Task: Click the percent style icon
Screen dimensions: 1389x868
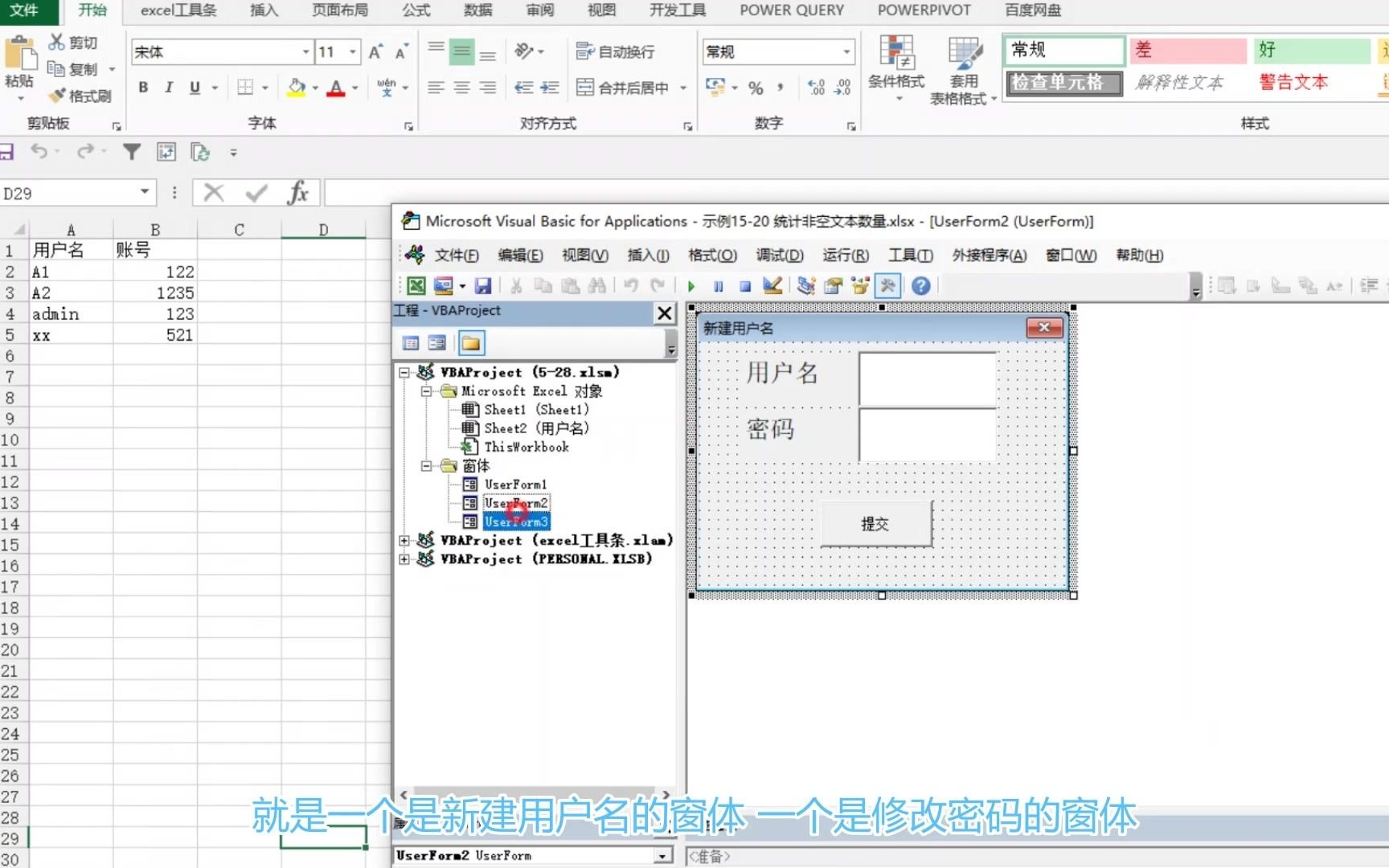Action: point(756,88)
